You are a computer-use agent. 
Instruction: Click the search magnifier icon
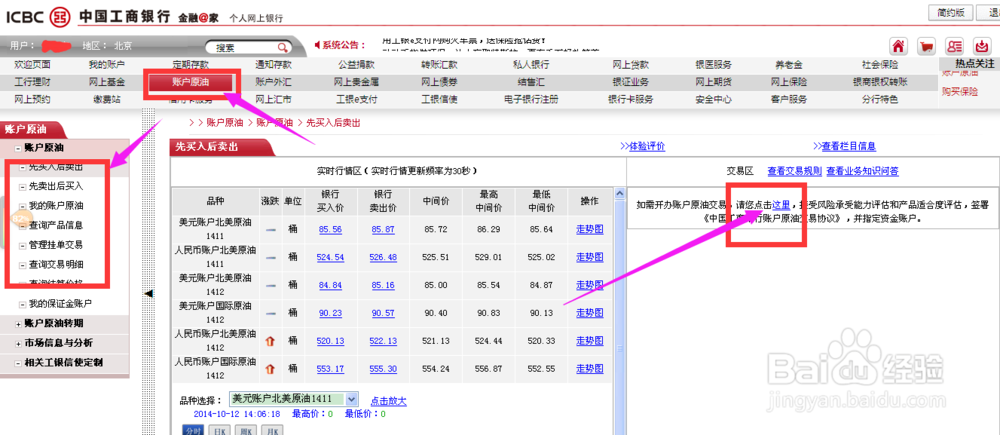tap(282, 48)
